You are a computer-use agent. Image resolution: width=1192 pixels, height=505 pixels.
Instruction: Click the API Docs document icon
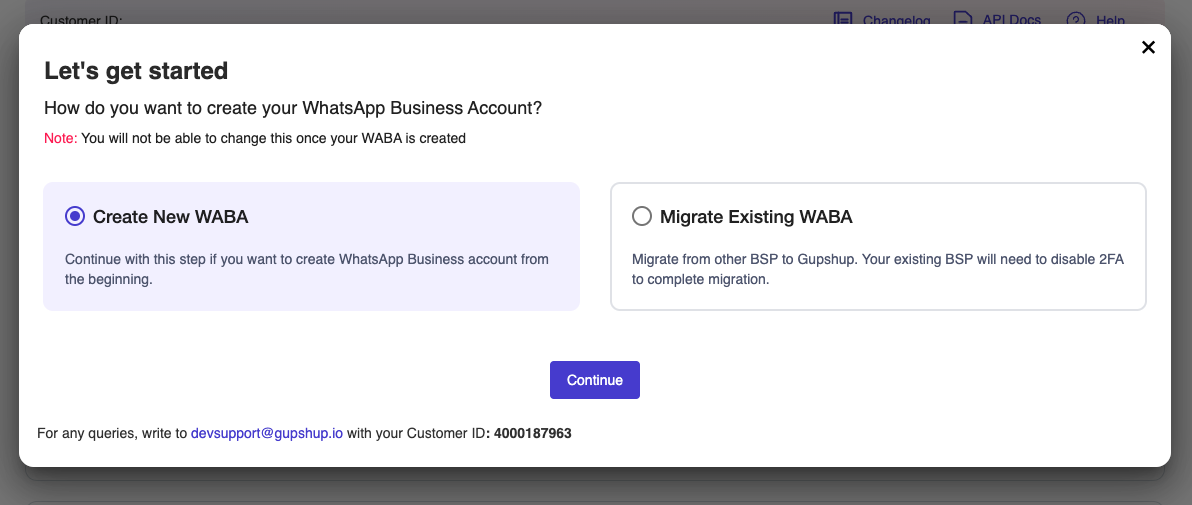(x=963, y=18)
